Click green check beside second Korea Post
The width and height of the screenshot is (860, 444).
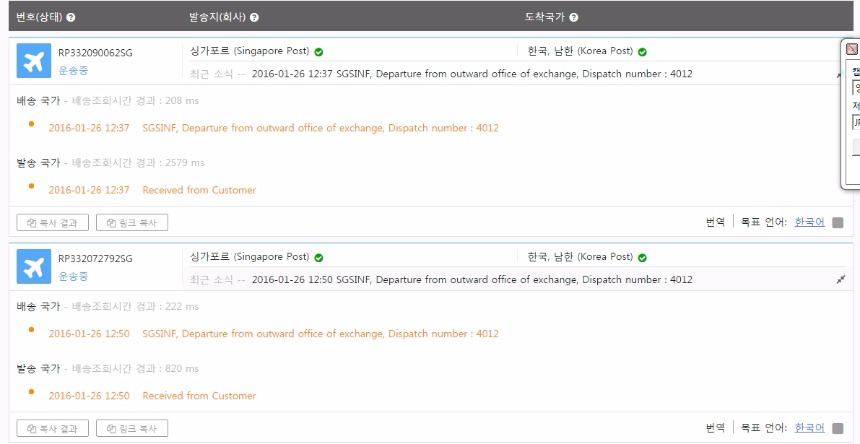pos(642,258)
